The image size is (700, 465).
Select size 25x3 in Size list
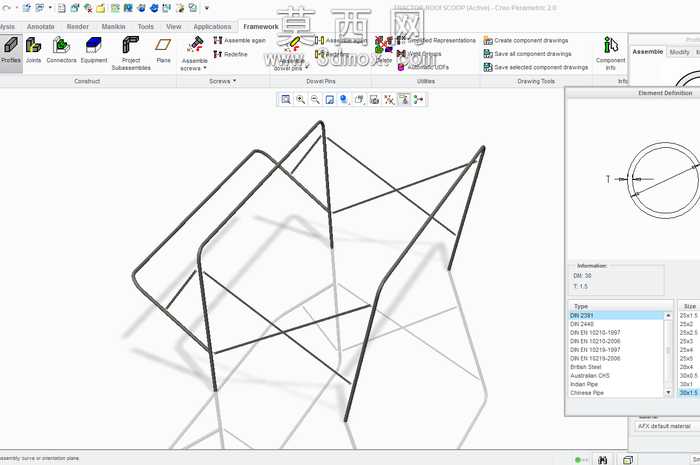689,341
